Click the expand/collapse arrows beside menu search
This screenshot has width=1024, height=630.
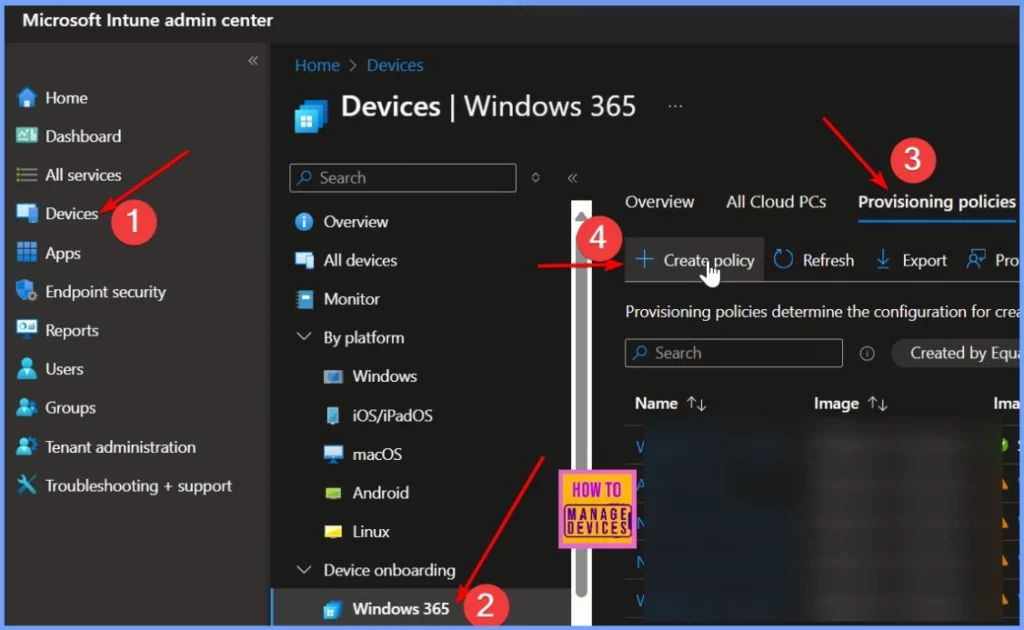point(536,178)
